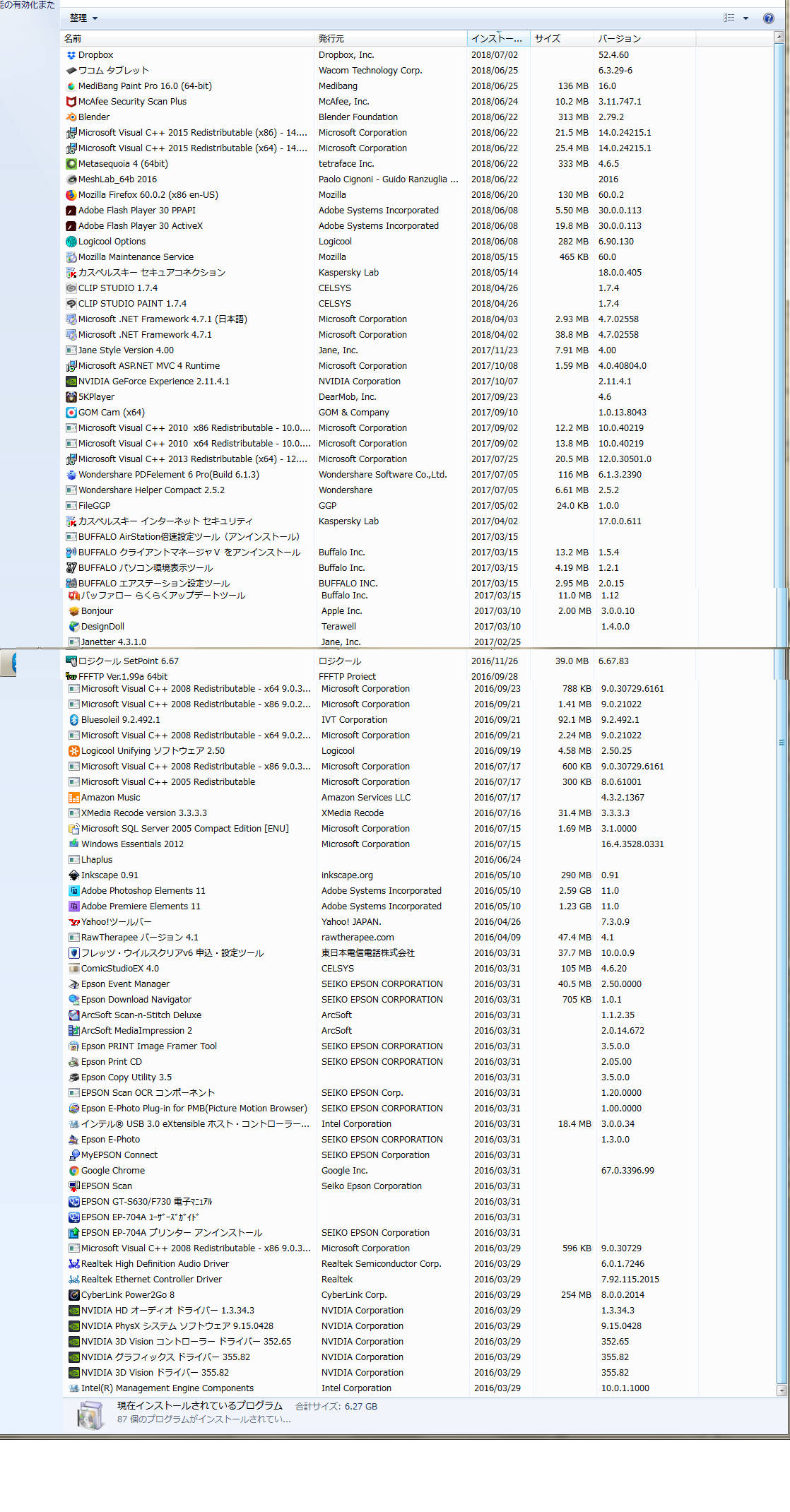Screen dimensions: 790x1512
Task: Click the Metasequoia 4 (64bit) icon
Action: pos(71,164)
